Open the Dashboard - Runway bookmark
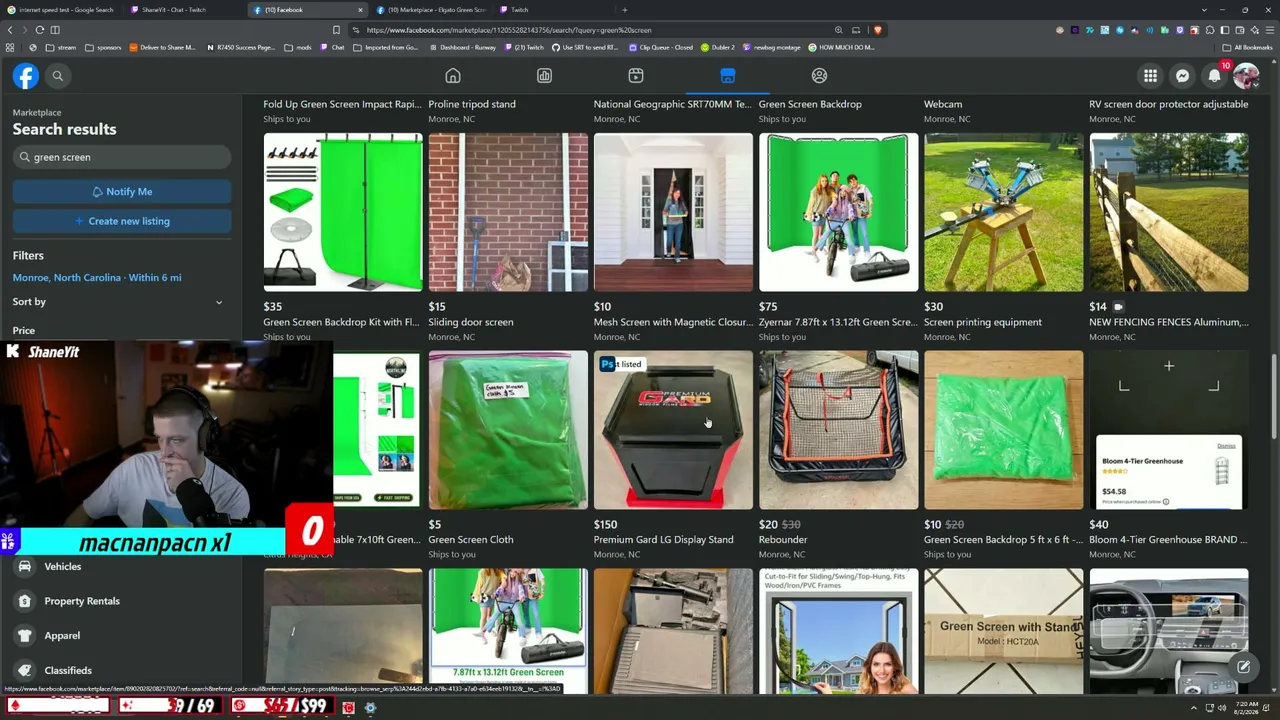This screenshot has width=1280, height=720. coord(464,47)
